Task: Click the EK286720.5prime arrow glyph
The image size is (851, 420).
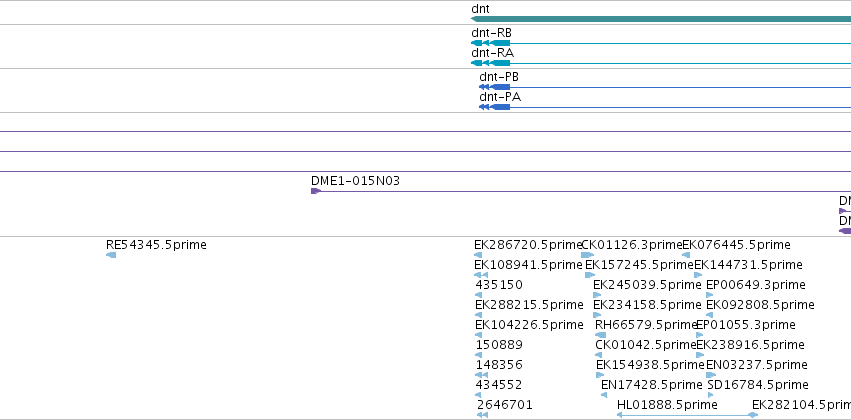Action: pos(478,255)
